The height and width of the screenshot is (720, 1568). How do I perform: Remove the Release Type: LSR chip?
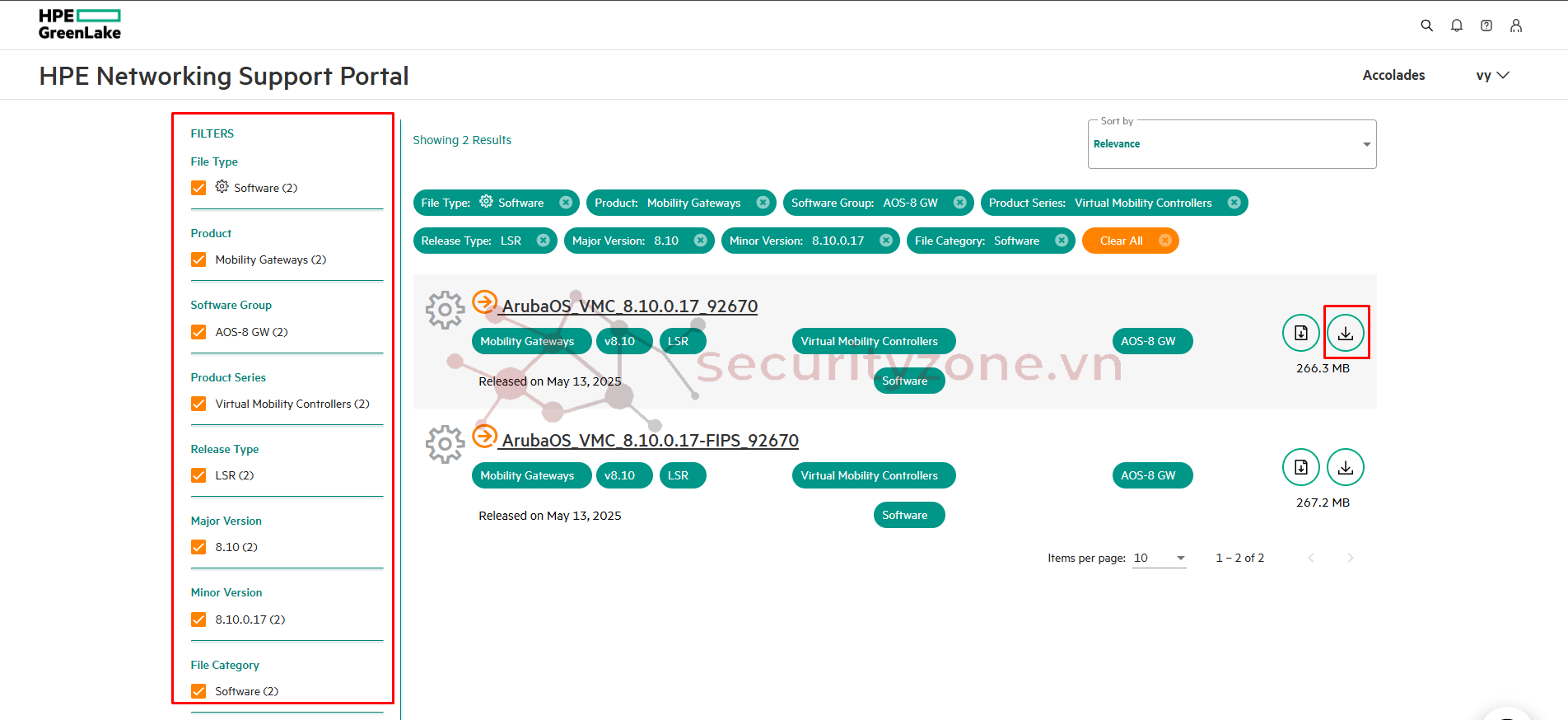click(x=544, y=241)
